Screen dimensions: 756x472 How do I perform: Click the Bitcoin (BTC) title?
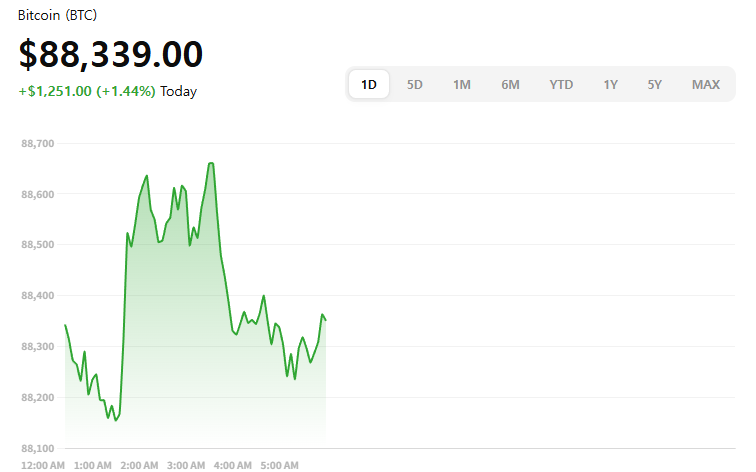tap(58, 16)
